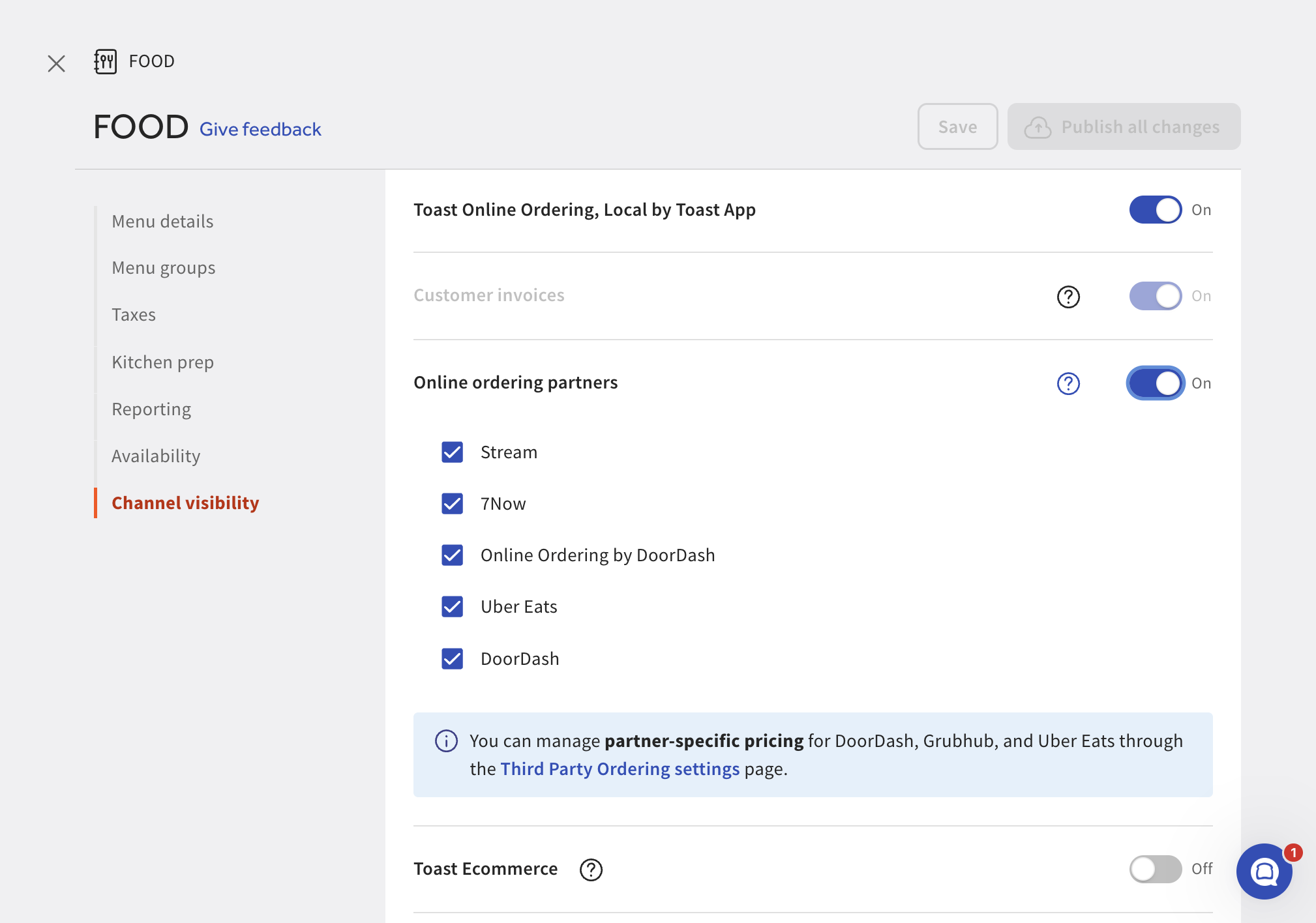
Task: Click the Toast Ecommerce label
Action: pyautogui.click(x=485, y=869)
